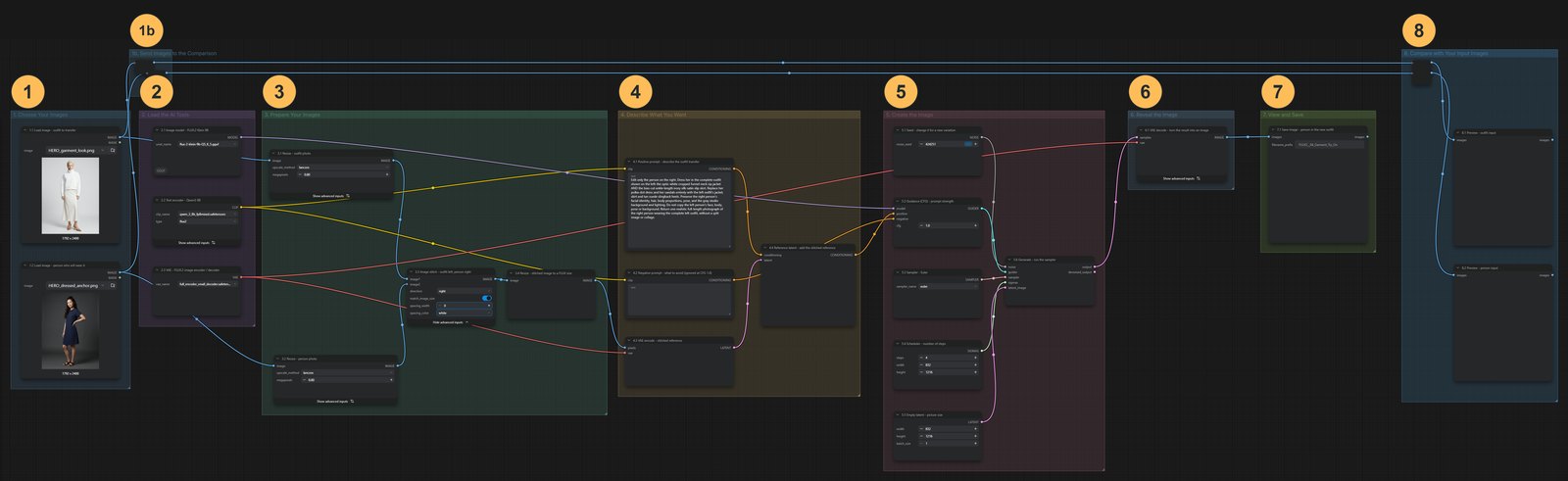Image resolution: width=1568 pixels, height=481 pixels.
Task: Collapse node 7.1 Save image chevron
Action: coord(1271,129)
